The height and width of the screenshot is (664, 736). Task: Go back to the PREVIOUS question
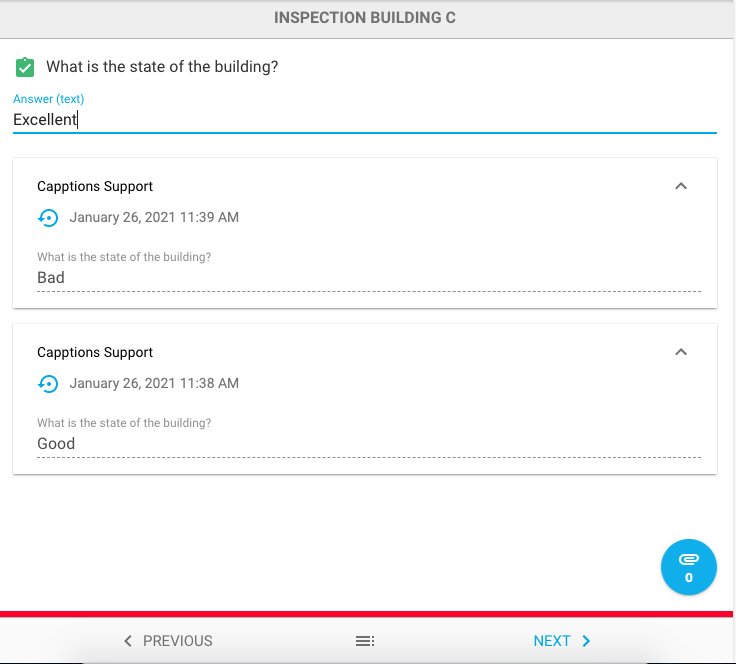pos(168,641)
